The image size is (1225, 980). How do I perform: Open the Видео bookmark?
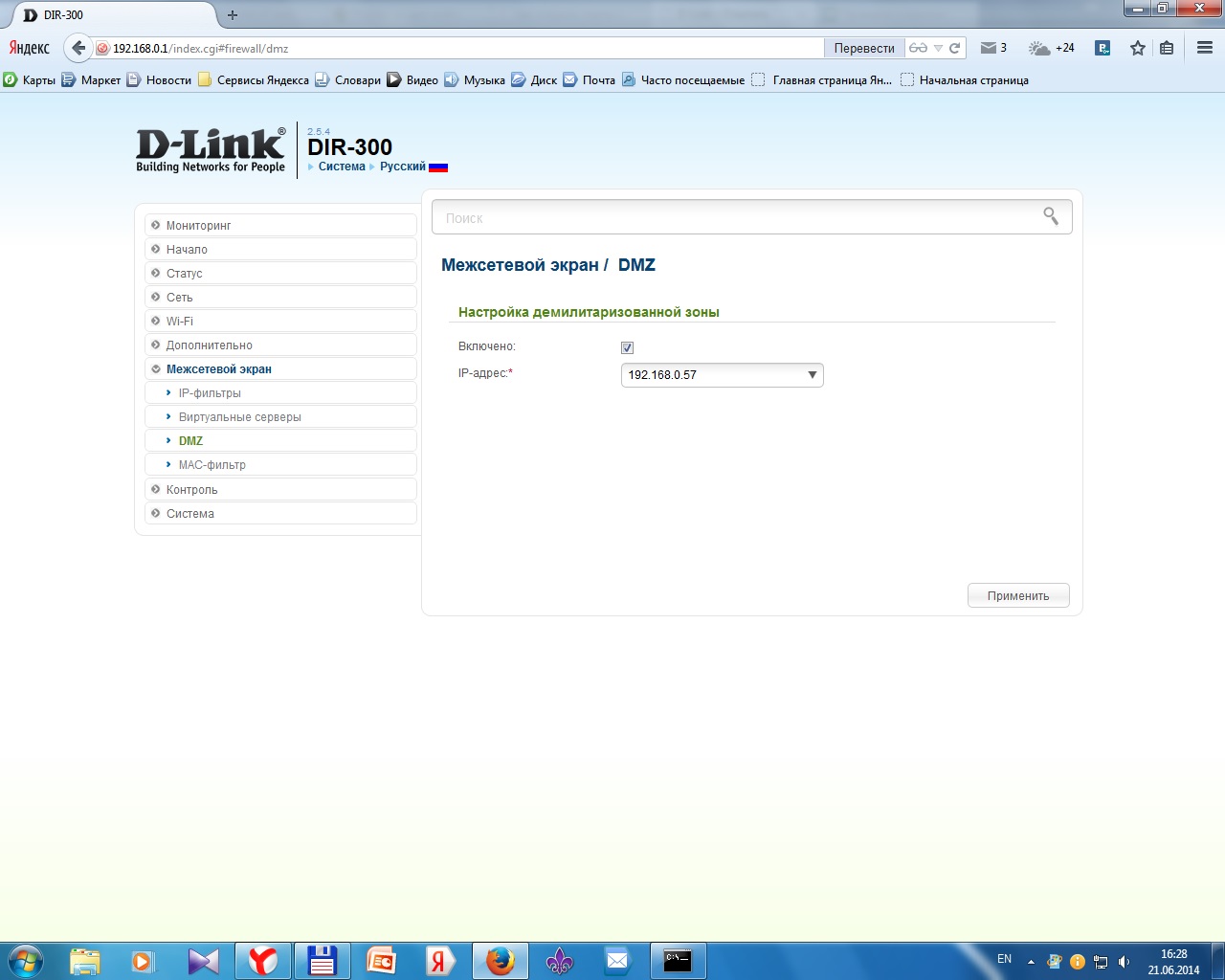412,80
